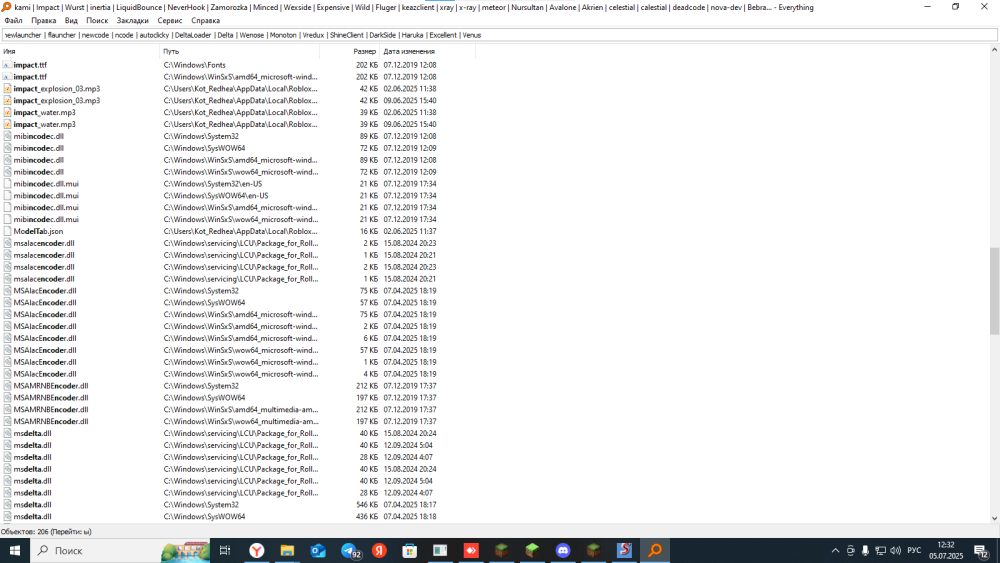
Task: Click the date 07.04.2025 18:17
Action: pos(409,505)
